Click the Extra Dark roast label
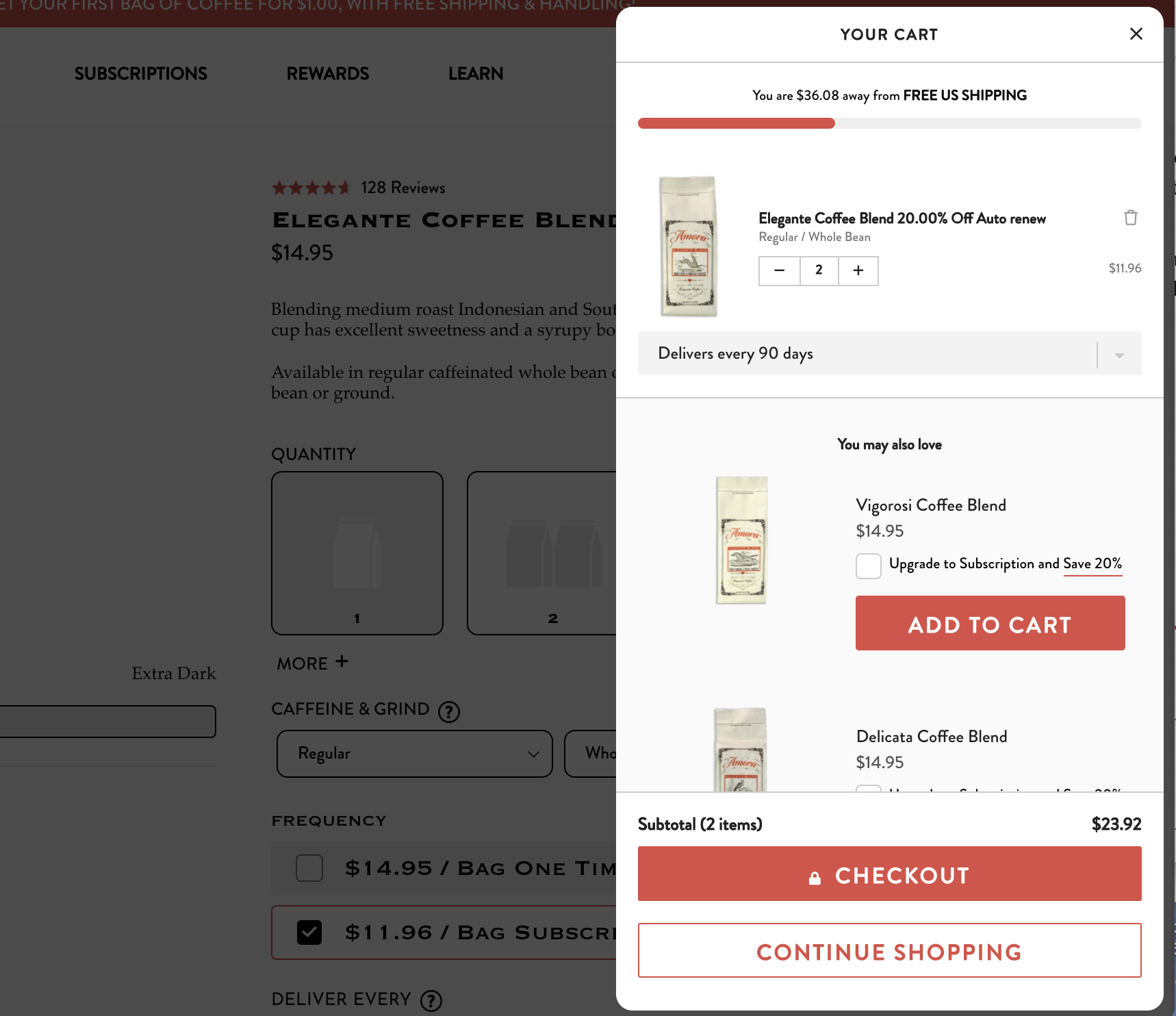Viewport: 1176px width, 1016px height. coord(174,674)
